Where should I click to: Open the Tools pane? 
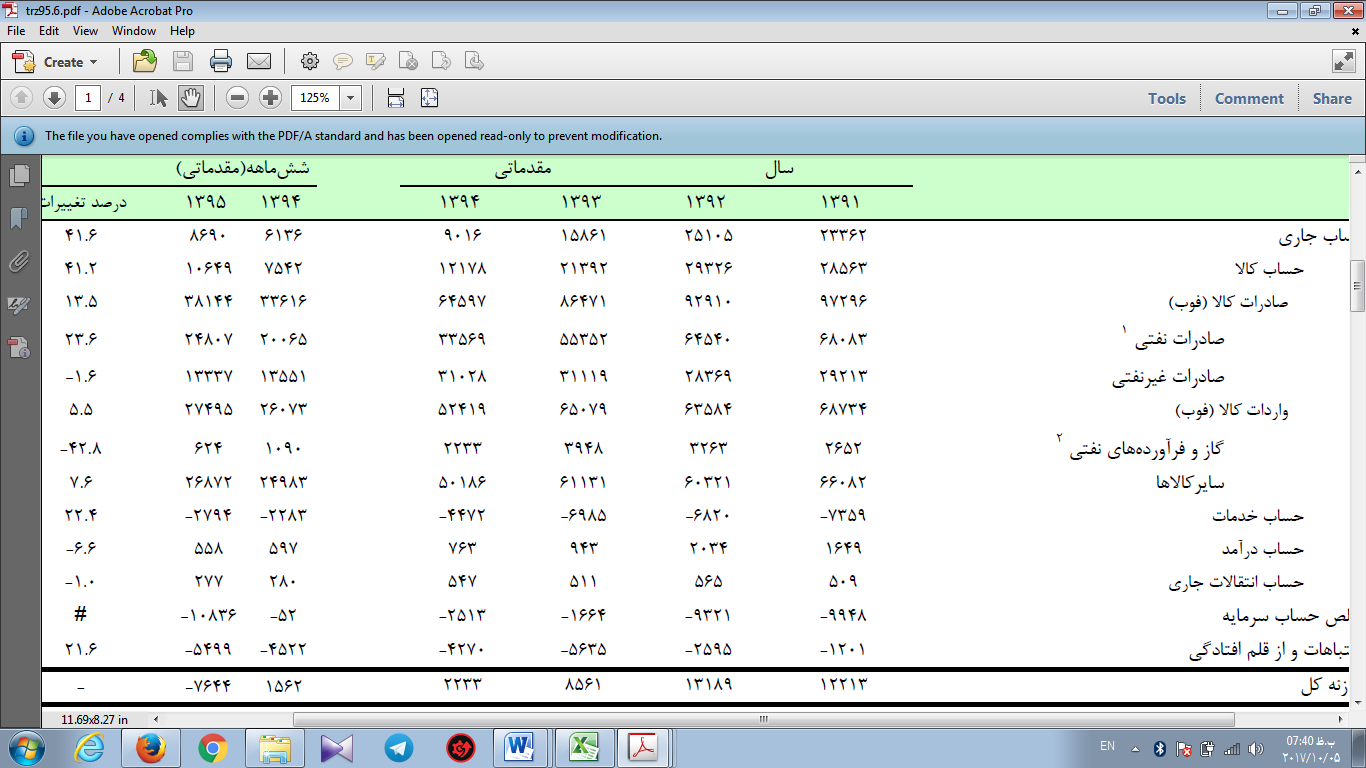tap(1166, 98)
